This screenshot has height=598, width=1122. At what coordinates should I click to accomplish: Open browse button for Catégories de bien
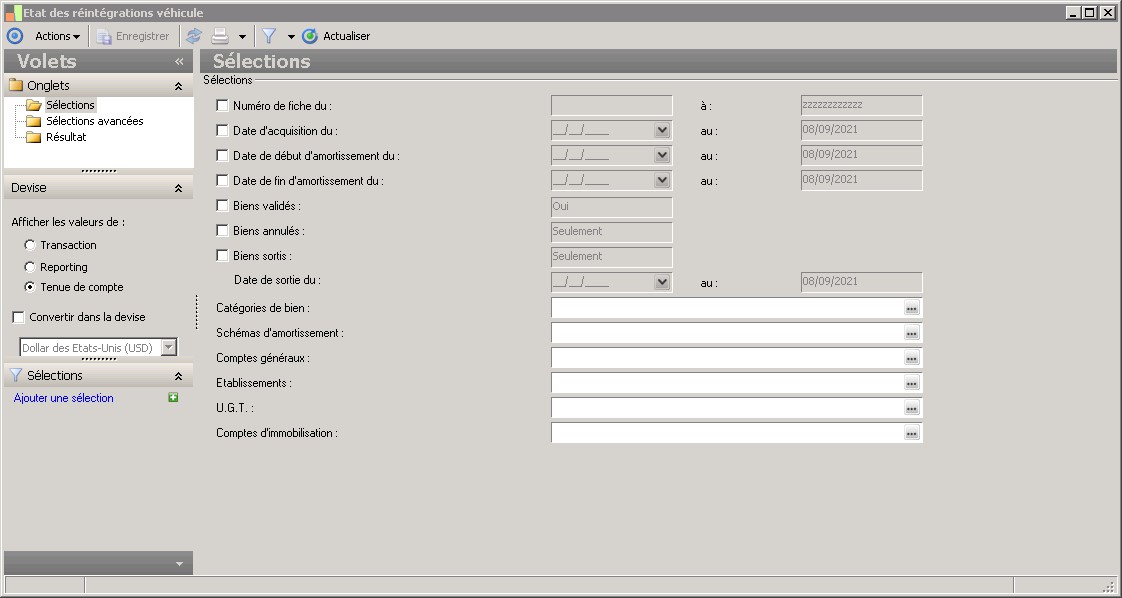(x=911, y=308)
